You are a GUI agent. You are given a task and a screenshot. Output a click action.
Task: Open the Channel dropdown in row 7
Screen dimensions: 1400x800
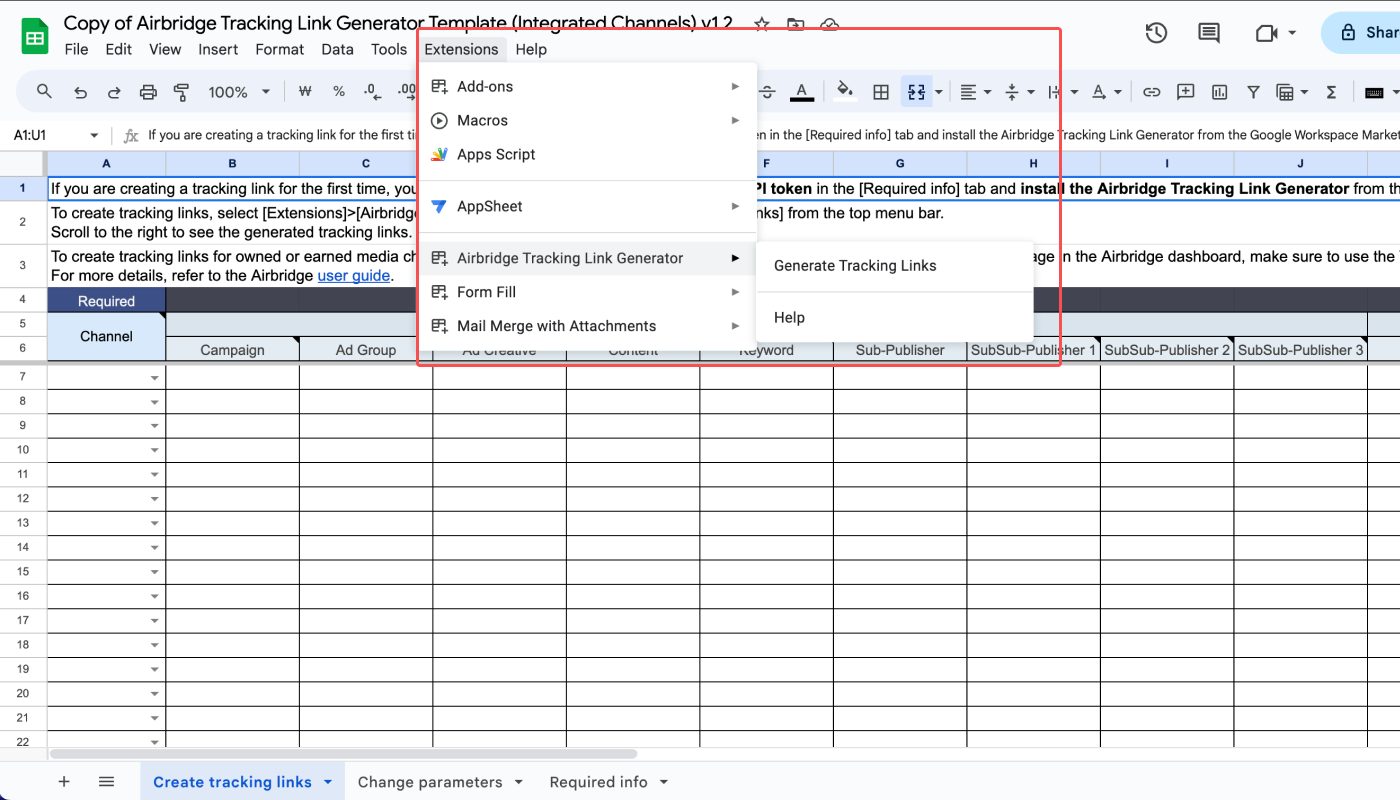coord(155,378)
